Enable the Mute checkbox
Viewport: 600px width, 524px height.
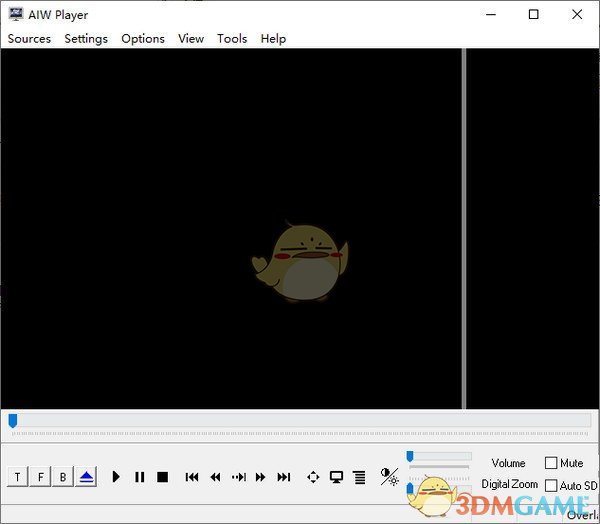(551, 463)
